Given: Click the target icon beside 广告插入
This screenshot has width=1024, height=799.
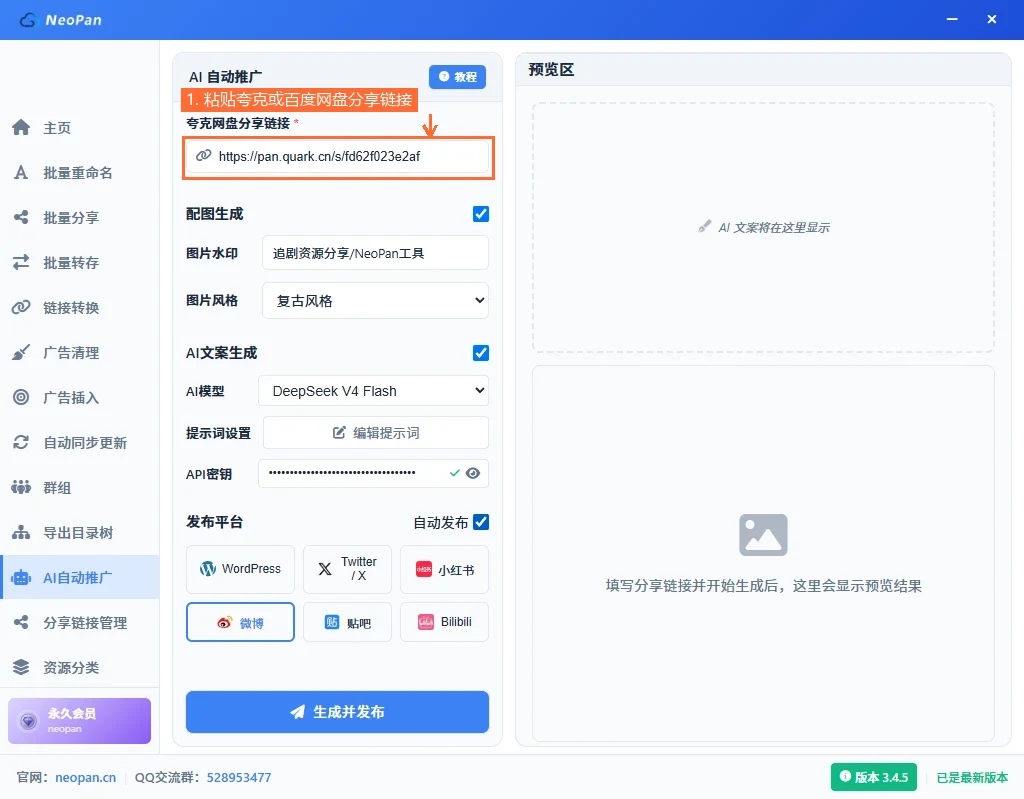Looking at the screenshot, I should coord(21,397).
